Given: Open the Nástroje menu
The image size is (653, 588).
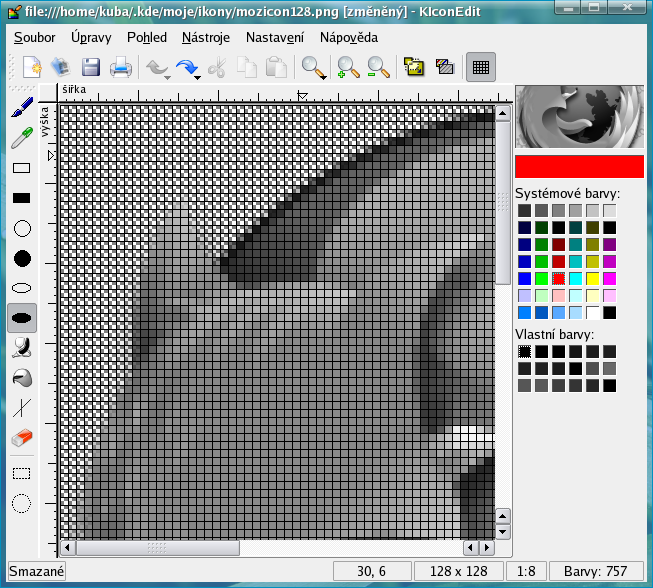Looking at the screenshot, I should point(206,38).
